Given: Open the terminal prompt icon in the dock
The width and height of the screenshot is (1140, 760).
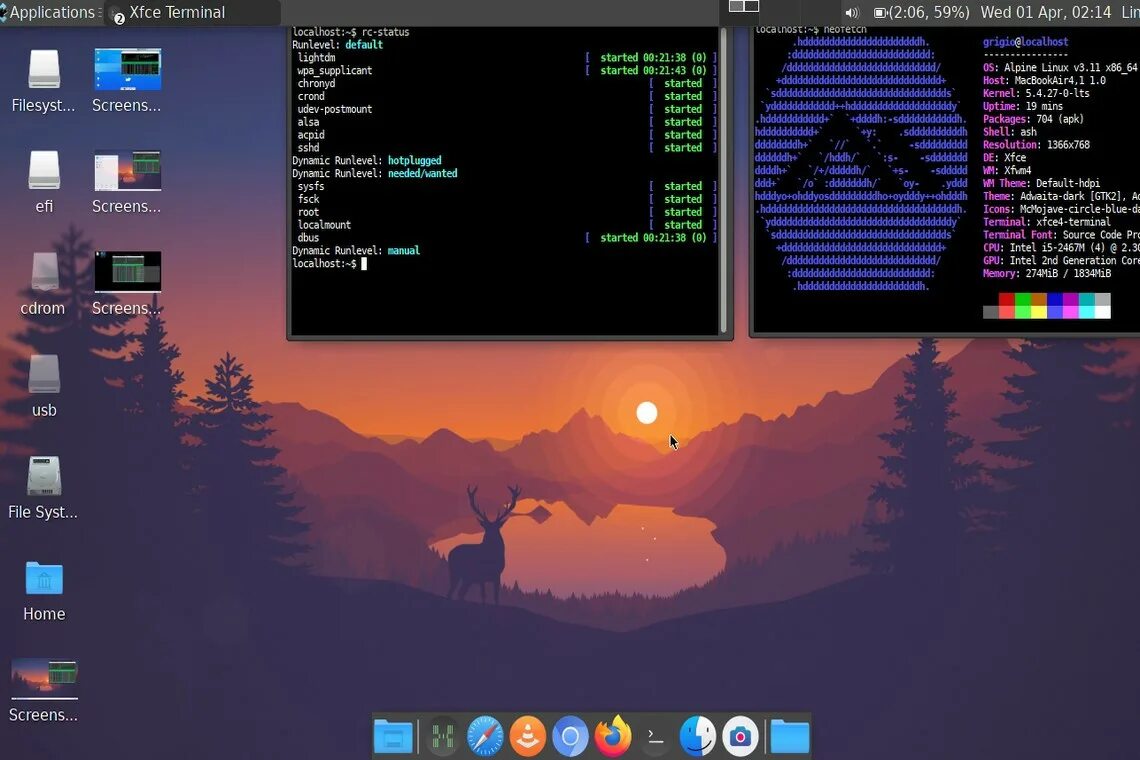Looking at the screenshot, I should pos(655,737).
